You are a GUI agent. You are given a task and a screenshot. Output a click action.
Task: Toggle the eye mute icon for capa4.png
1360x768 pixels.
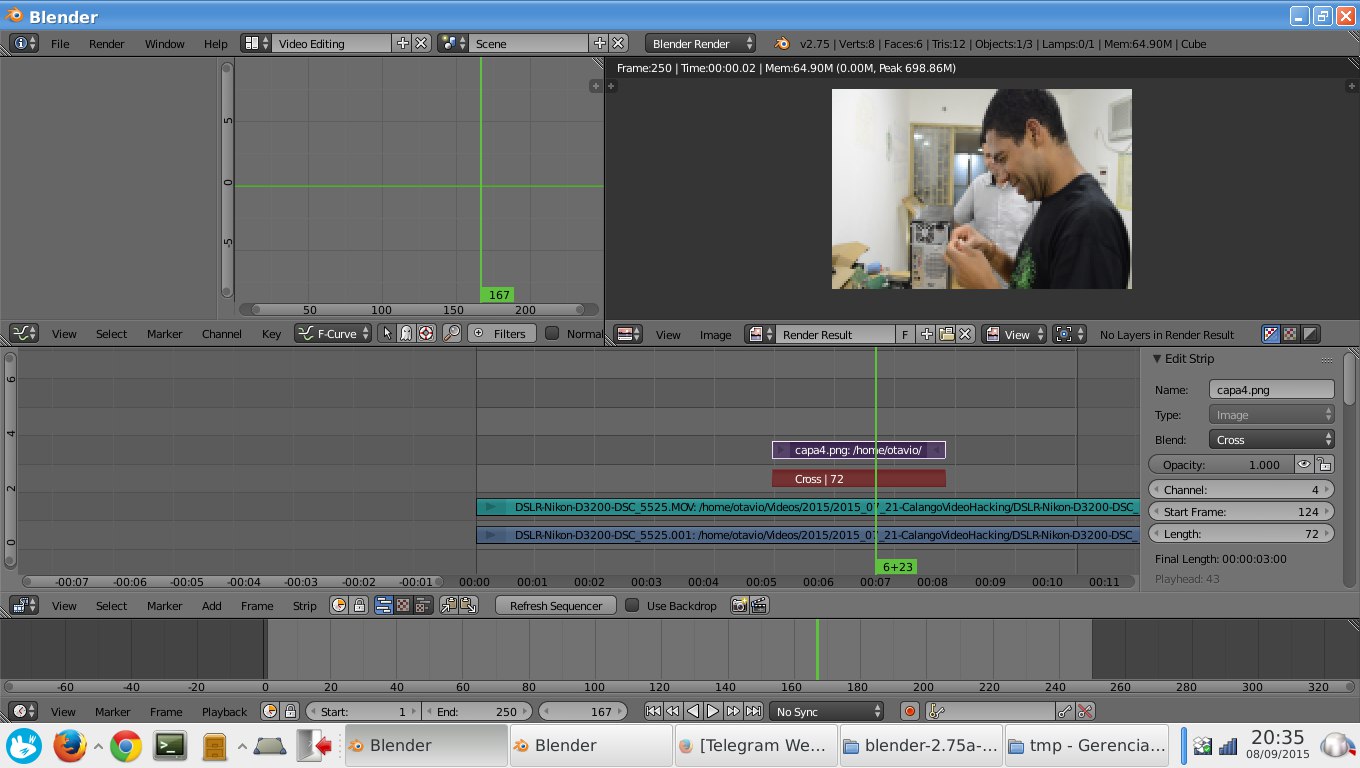[x=1303, y=464]
